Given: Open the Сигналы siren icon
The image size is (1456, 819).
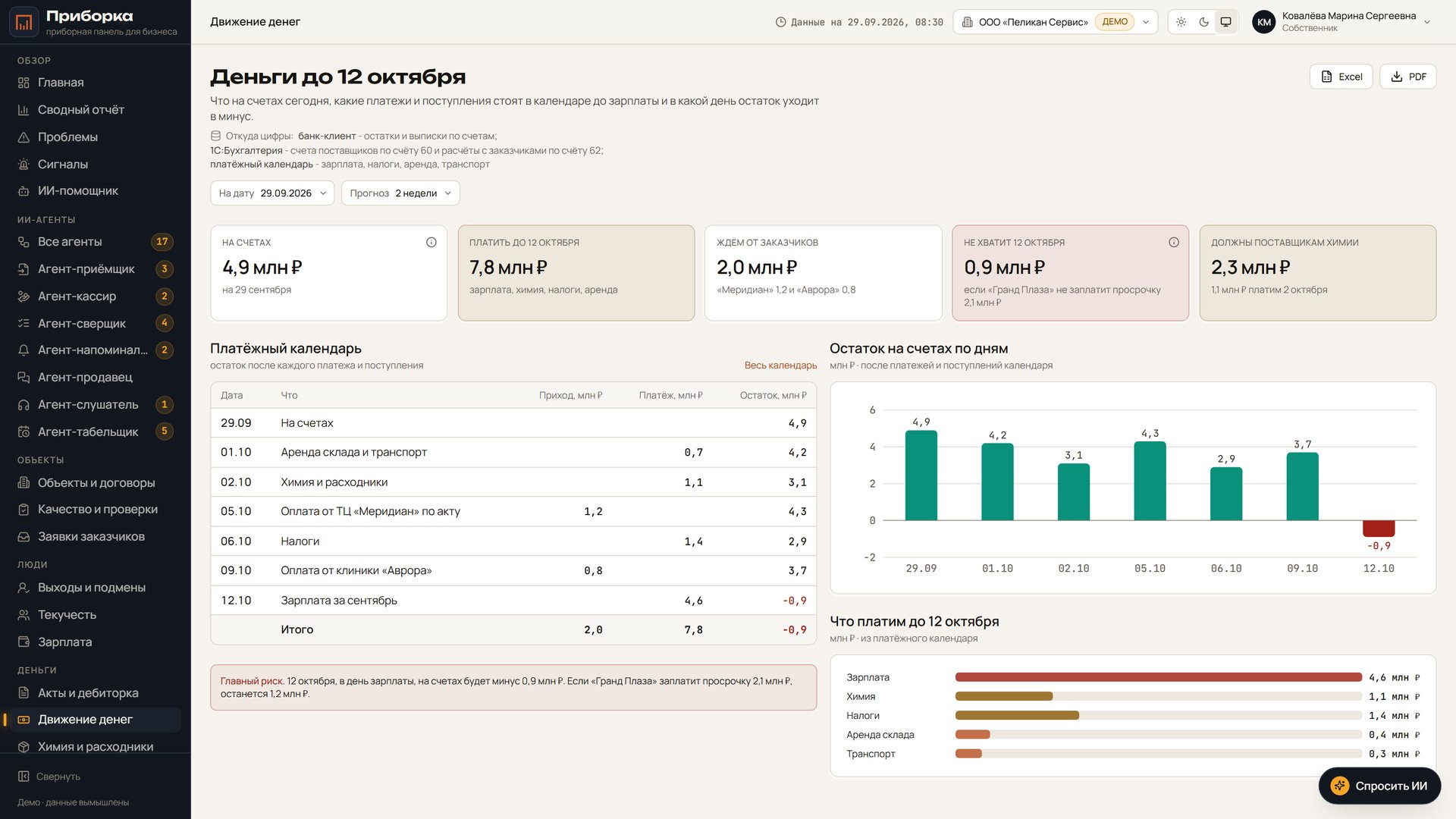Looking at the screenshot, I should [24, 165].
